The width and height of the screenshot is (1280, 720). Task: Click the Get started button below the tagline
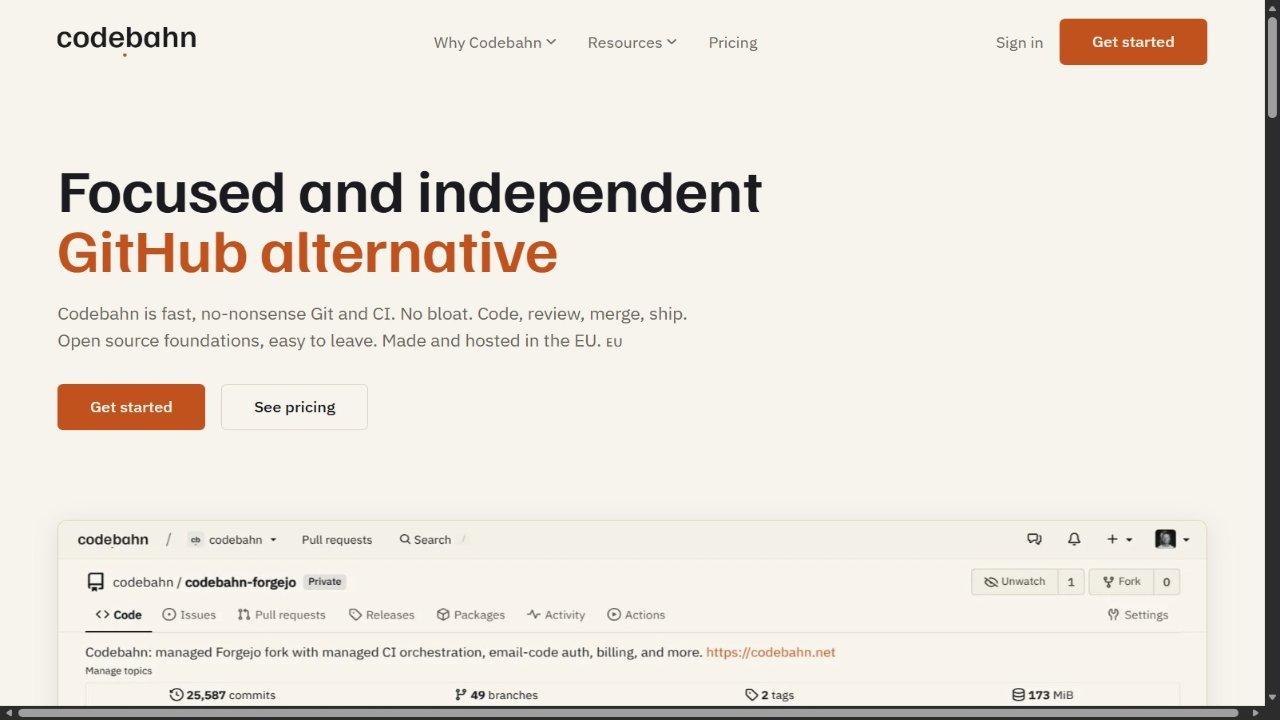point(131,407)
